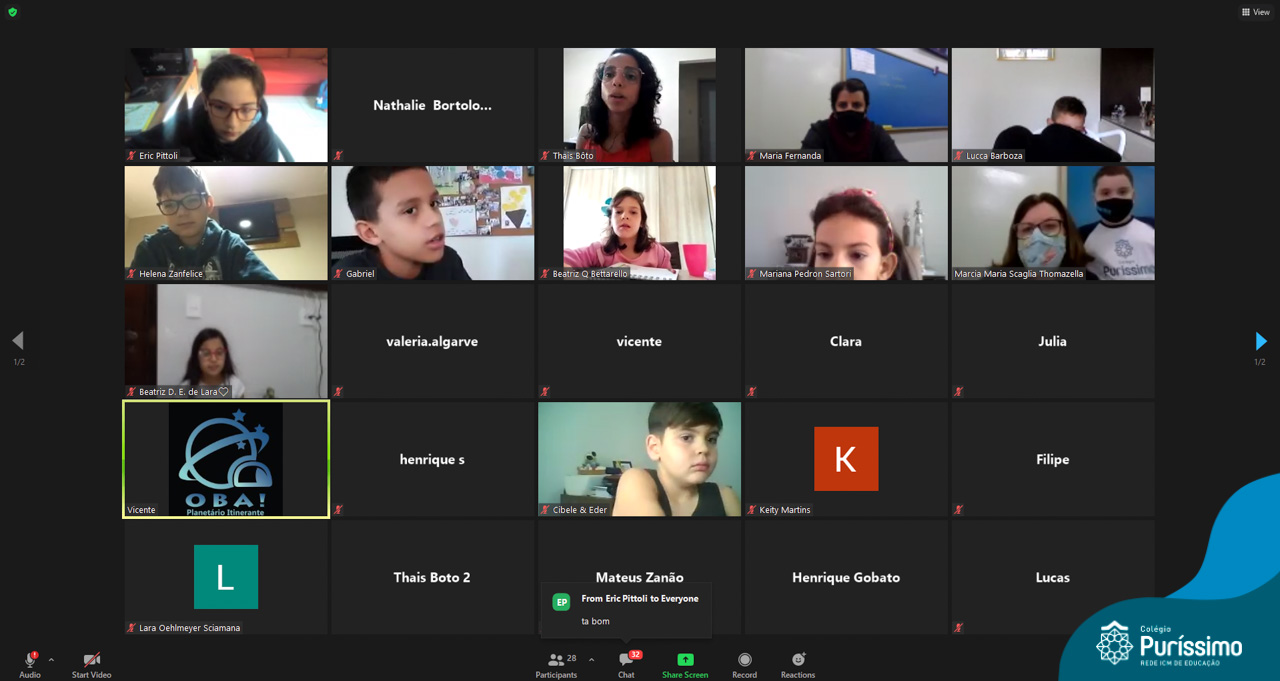Click Lara Oehlmeyer Sciamana's L avatar tile

point(226,577)
